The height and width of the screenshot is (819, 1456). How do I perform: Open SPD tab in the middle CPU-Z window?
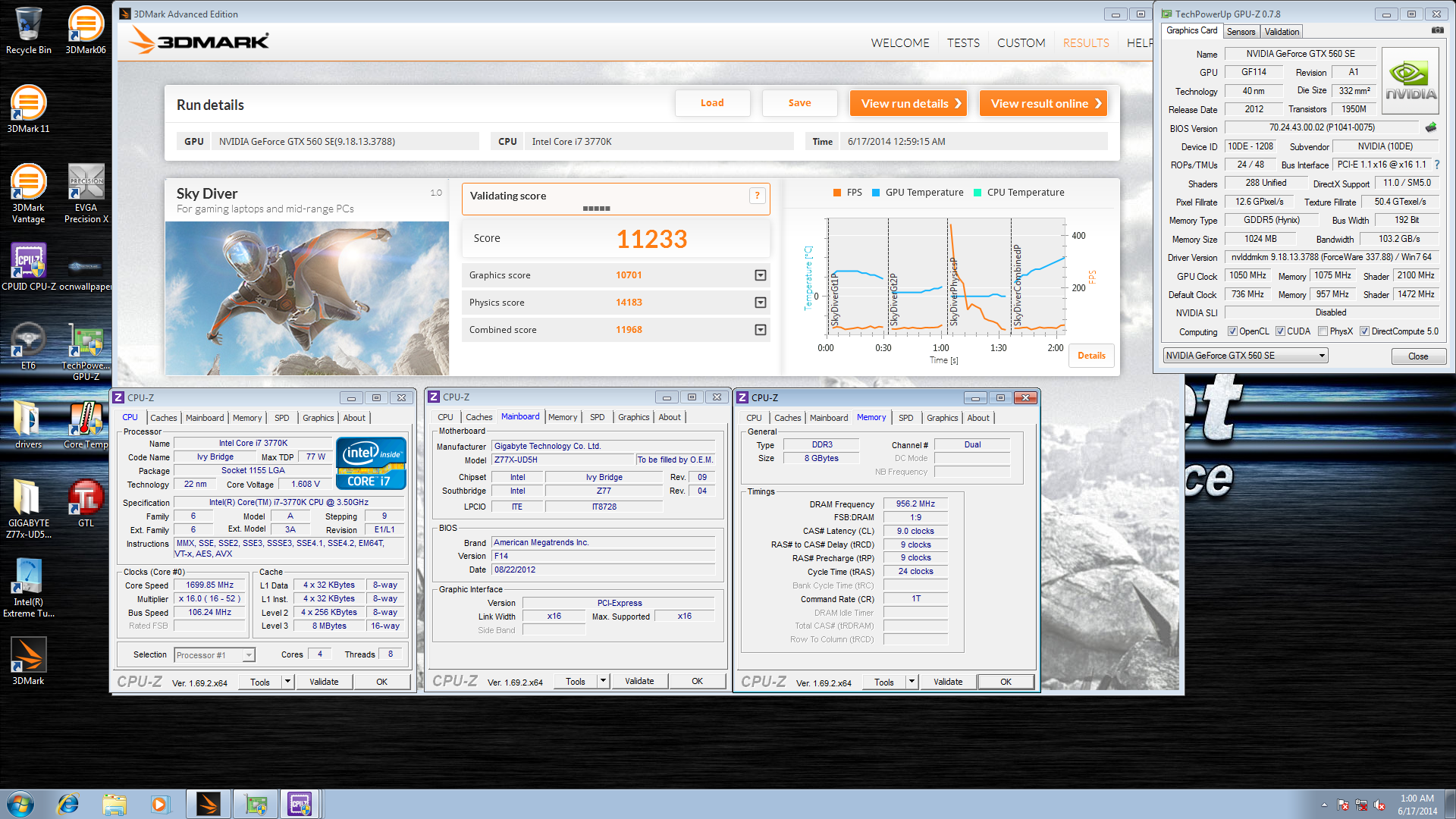(x=598, y=417)
